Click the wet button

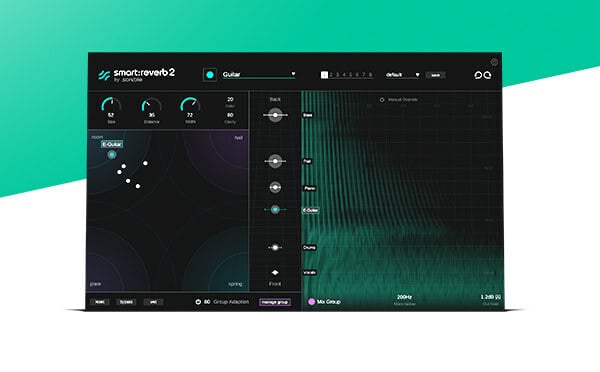(x=153, y=302)
